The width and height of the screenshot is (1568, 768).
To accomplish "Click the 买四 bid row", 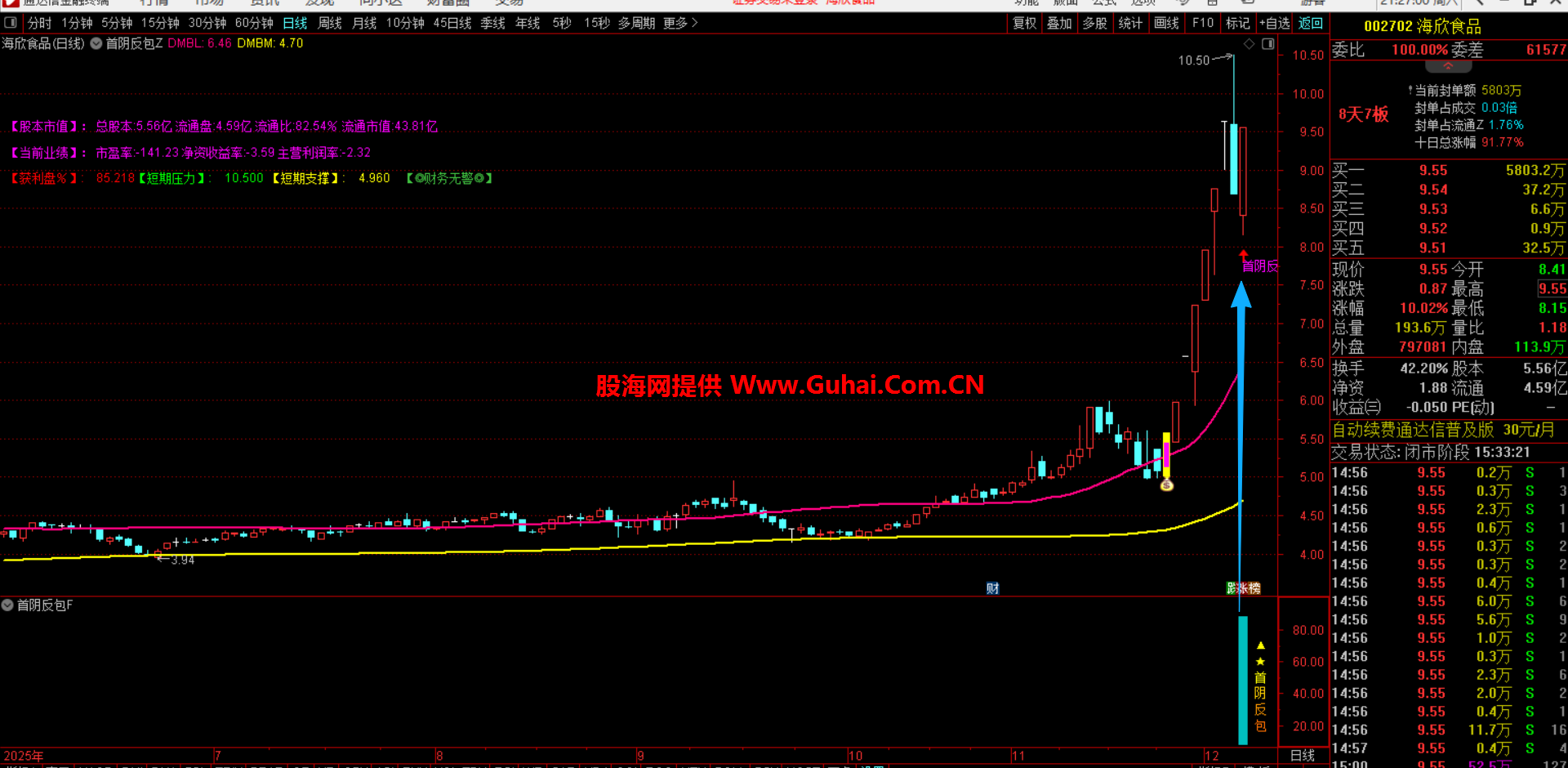I will pyautogui.click(x=1449, y=229).
